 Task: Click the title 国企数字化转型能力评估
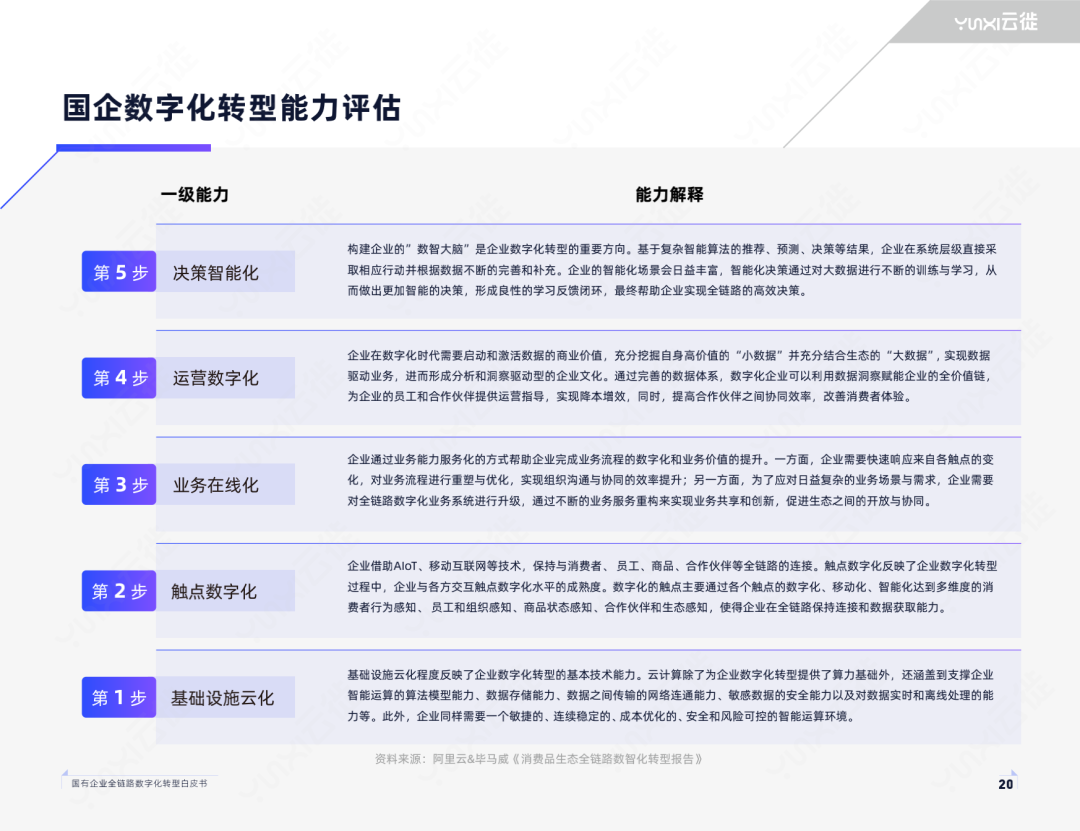coord(232,108)
